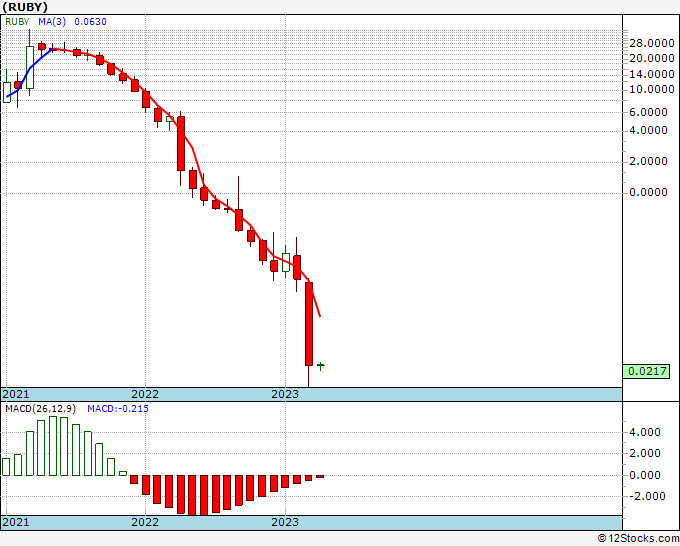Click the 2023 label on MACD time axis
The width and height of the screenshot is (680, 546).
(285, 522)
